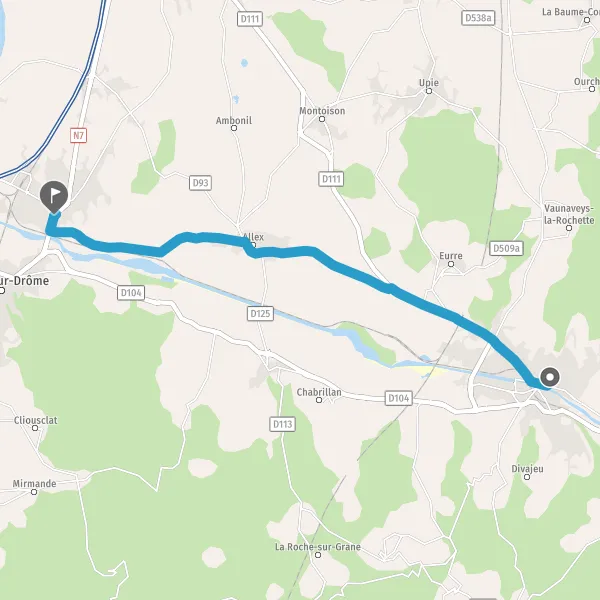The width and height of the screenshot is (600, 600).
Task: Select the N7 road shield
Action: pyautogui.click(x=78, y=135)
